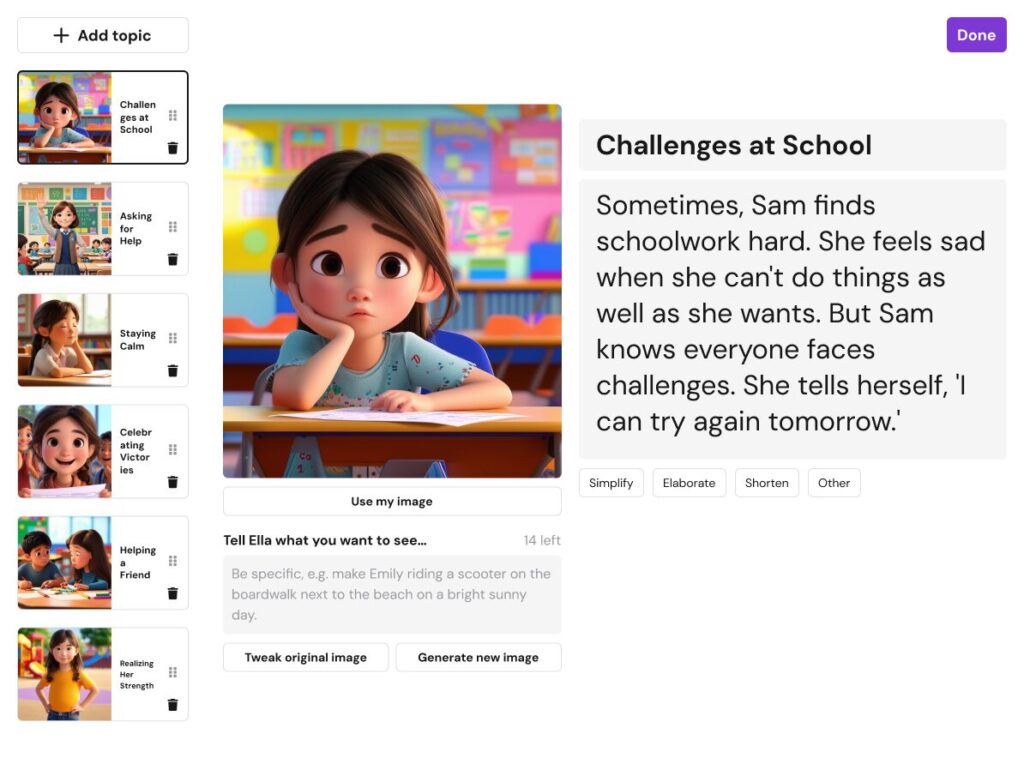The height and width of the screenshot is (776, 1024).
Task: Delete the "Challenges at School" topic
Action: (173, 147)
